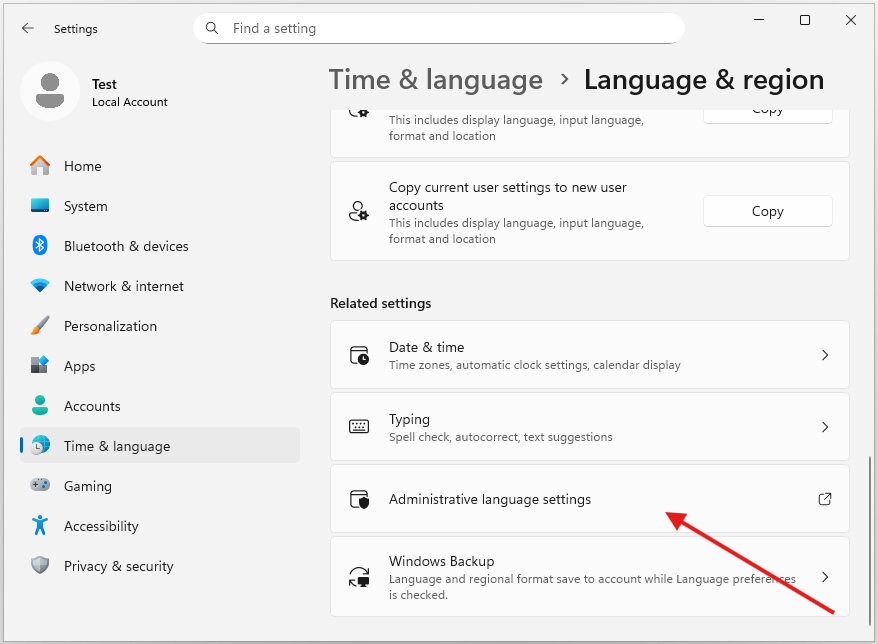Screen dimensions: 878x644
Task: Click the Apps icon in sidebar
Action: pyautogui.click(x=40, y=366)
